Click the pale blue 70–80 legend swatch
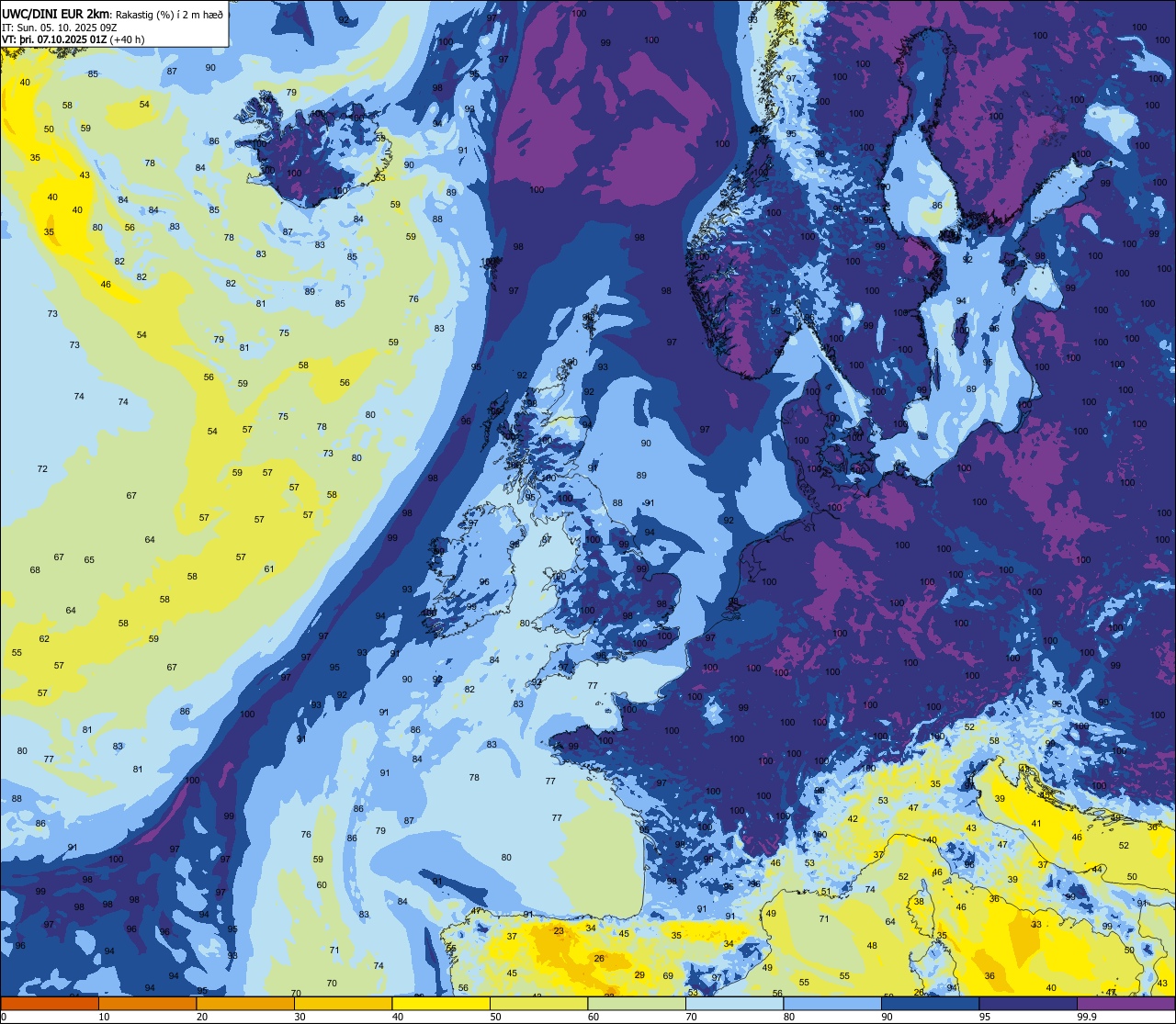The image size is (1176, 1024). coord(734,1003)
